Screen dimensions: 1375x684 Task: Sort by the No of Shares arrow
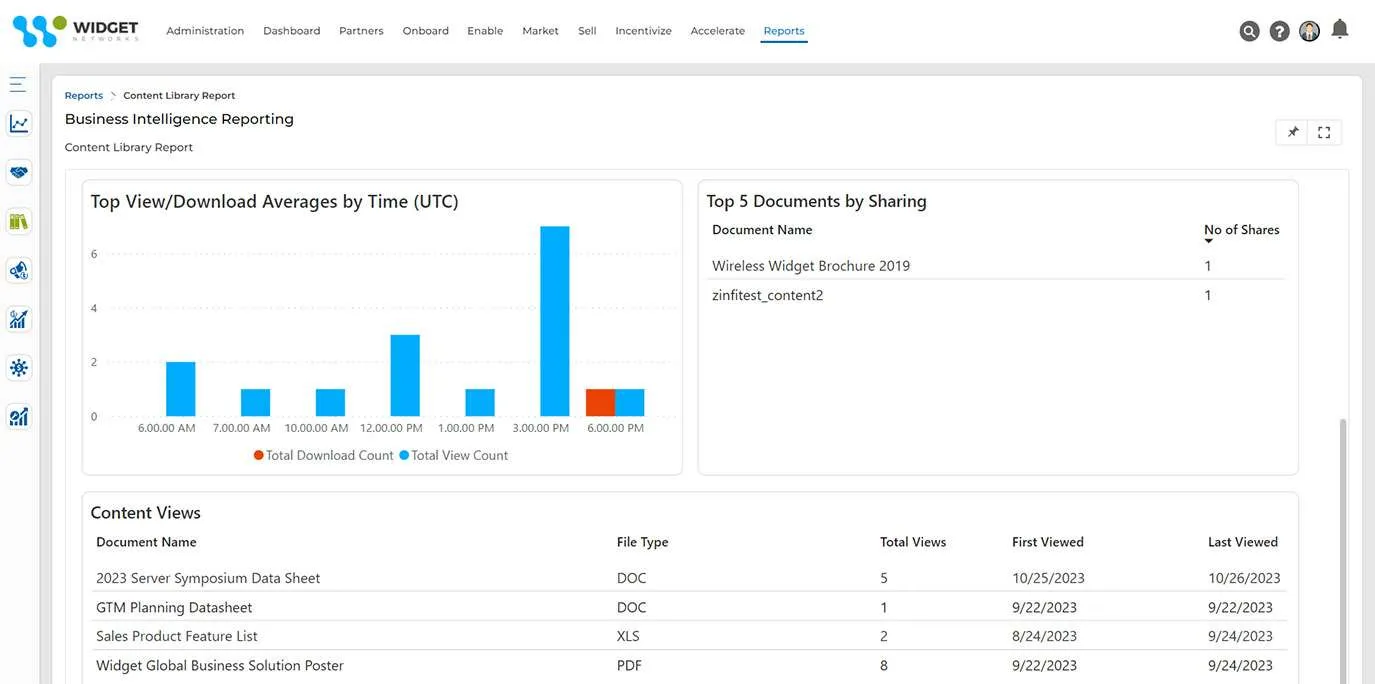1208,242
